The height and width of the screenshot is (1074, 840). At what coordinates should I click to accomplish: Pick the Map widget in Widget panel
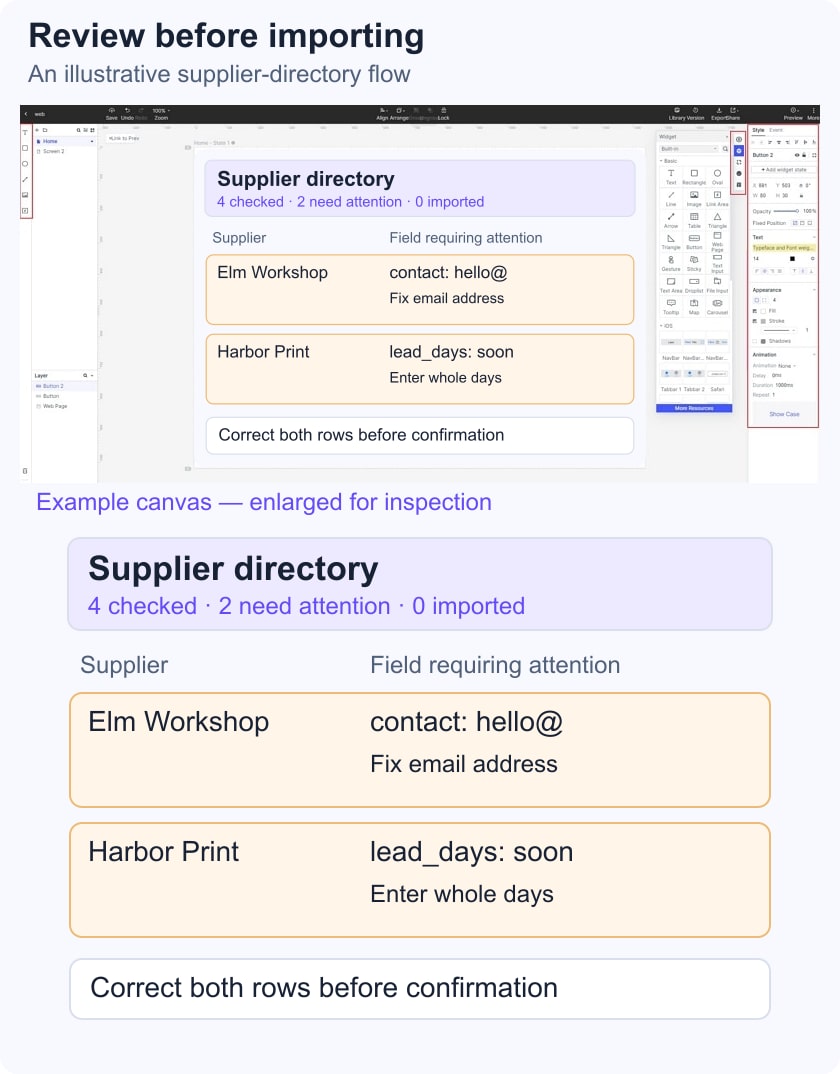point(694,307)
